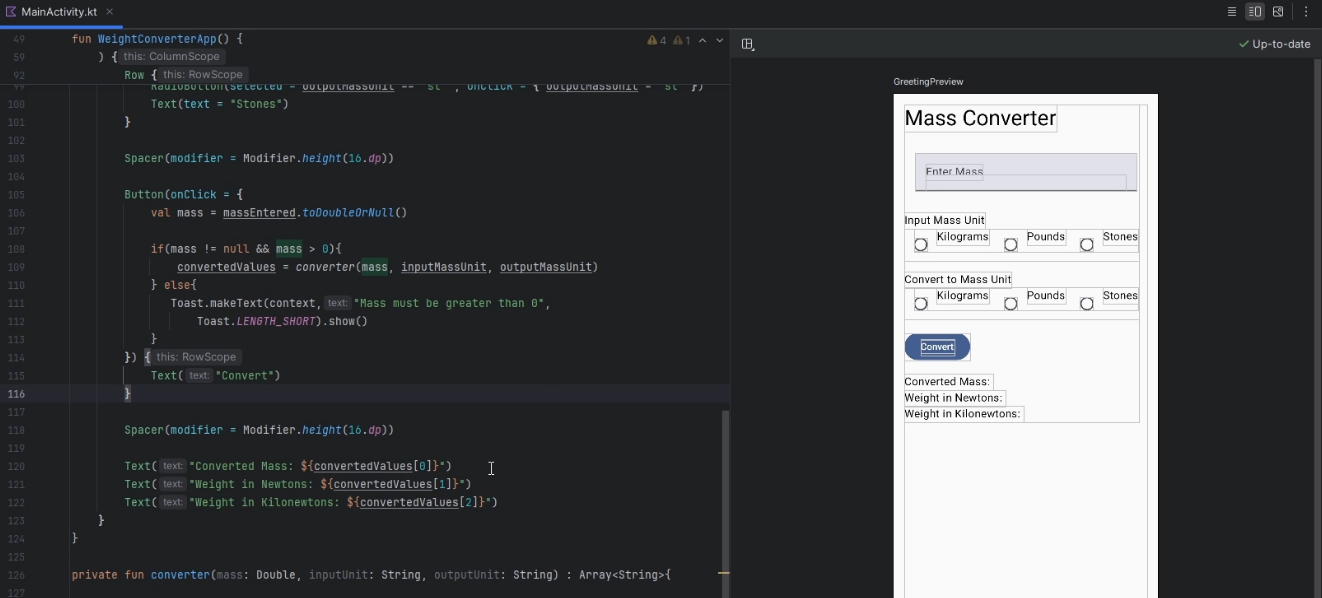
Task: Click the 1 weak warning indicator
Action: 681,41
